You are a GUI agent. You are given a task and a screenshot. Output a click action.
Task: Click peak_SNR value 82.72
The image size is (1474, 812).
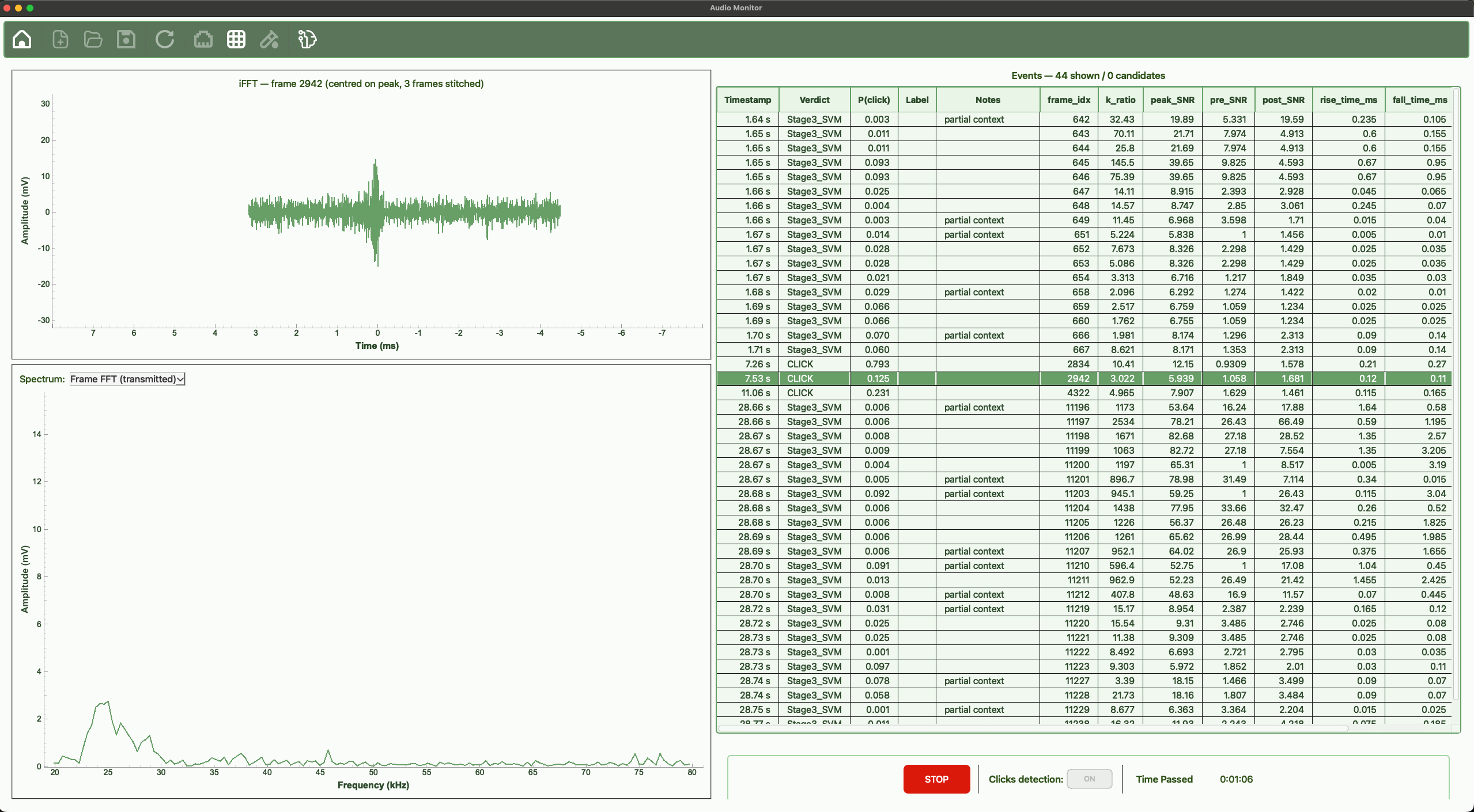(1173, 450)
